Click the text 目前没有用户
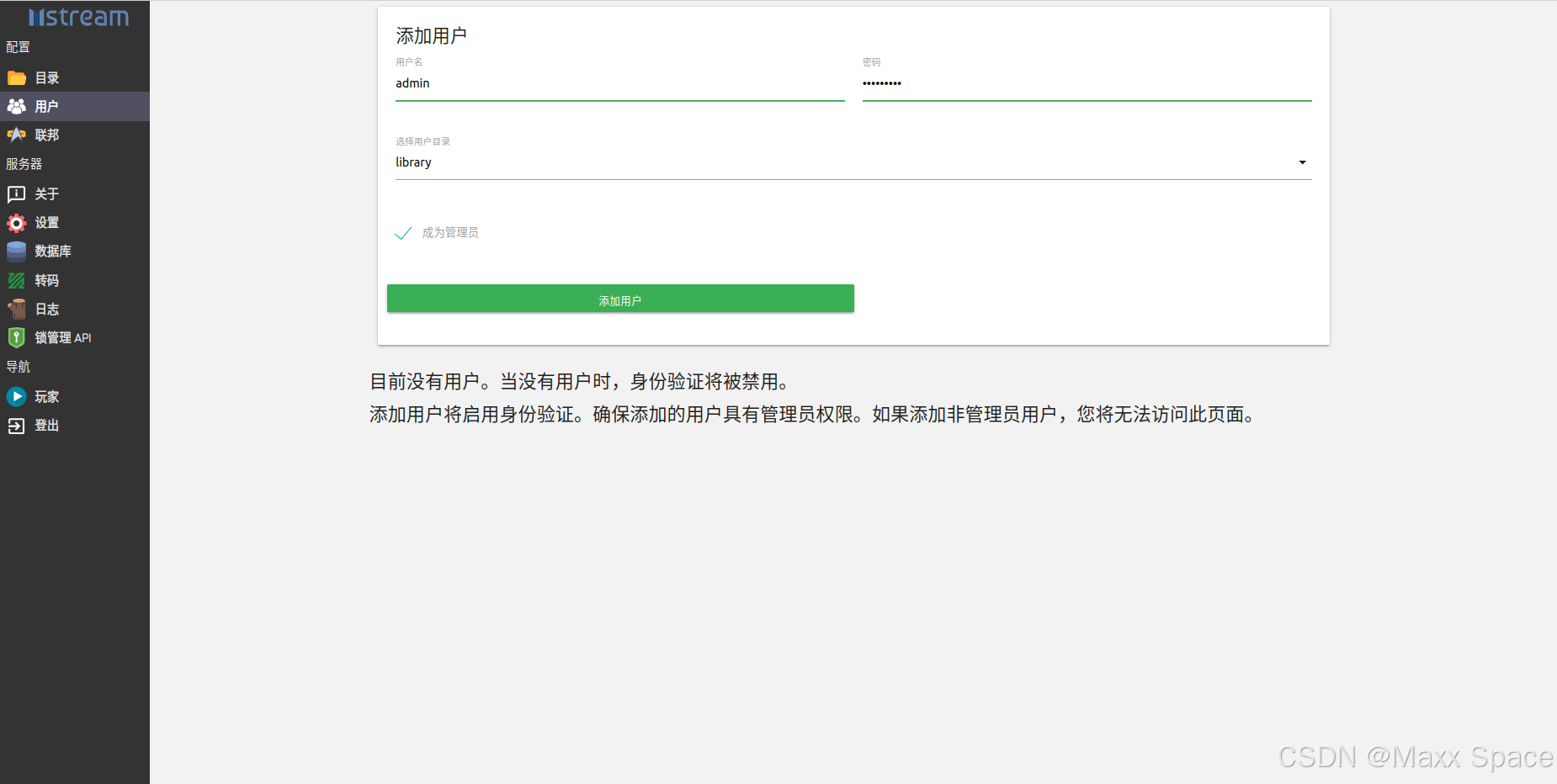The width and height of the screenshot is (1557, 784). click(425, 382)
